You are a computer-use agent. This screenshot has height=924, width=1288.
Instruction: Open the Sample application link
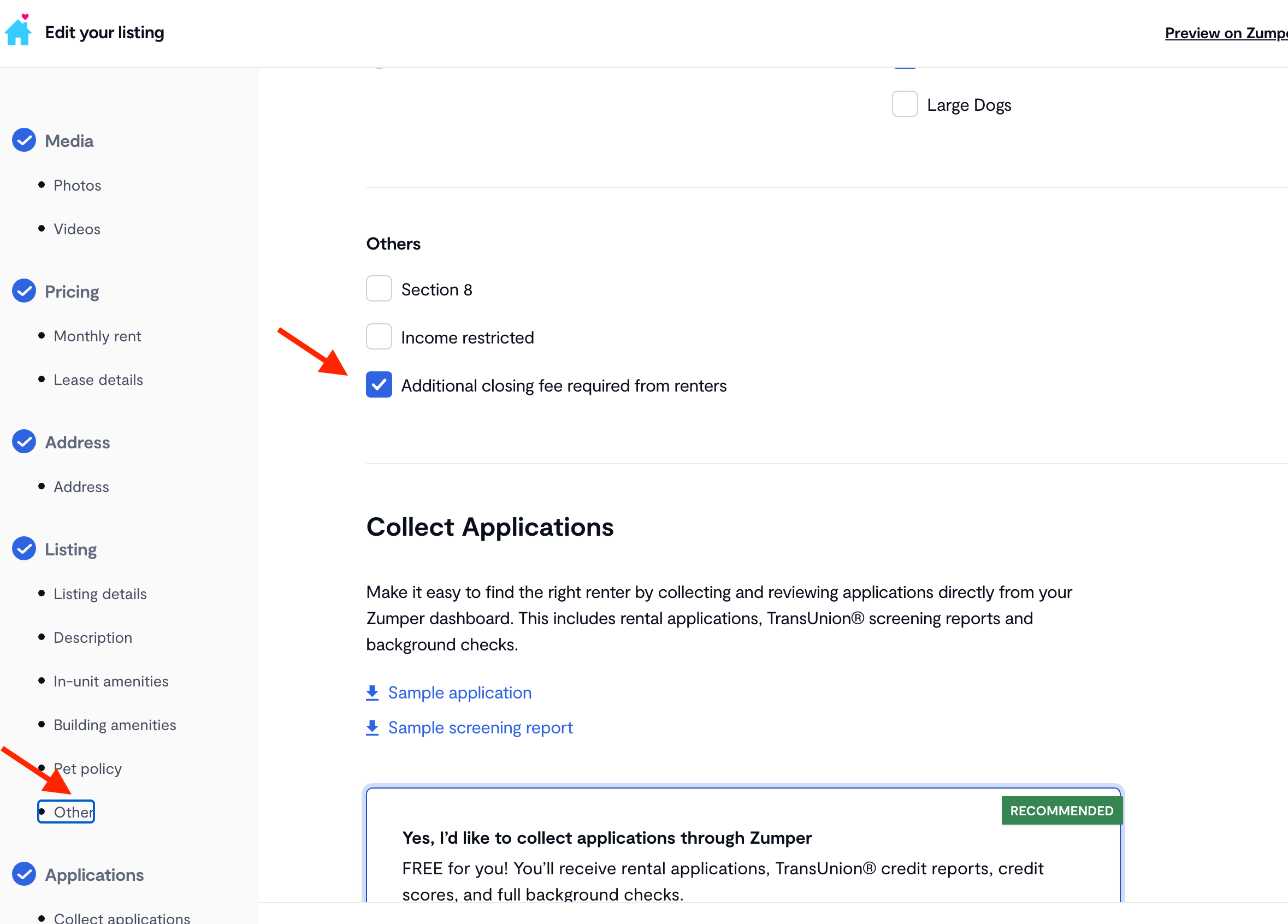point(459,693)
